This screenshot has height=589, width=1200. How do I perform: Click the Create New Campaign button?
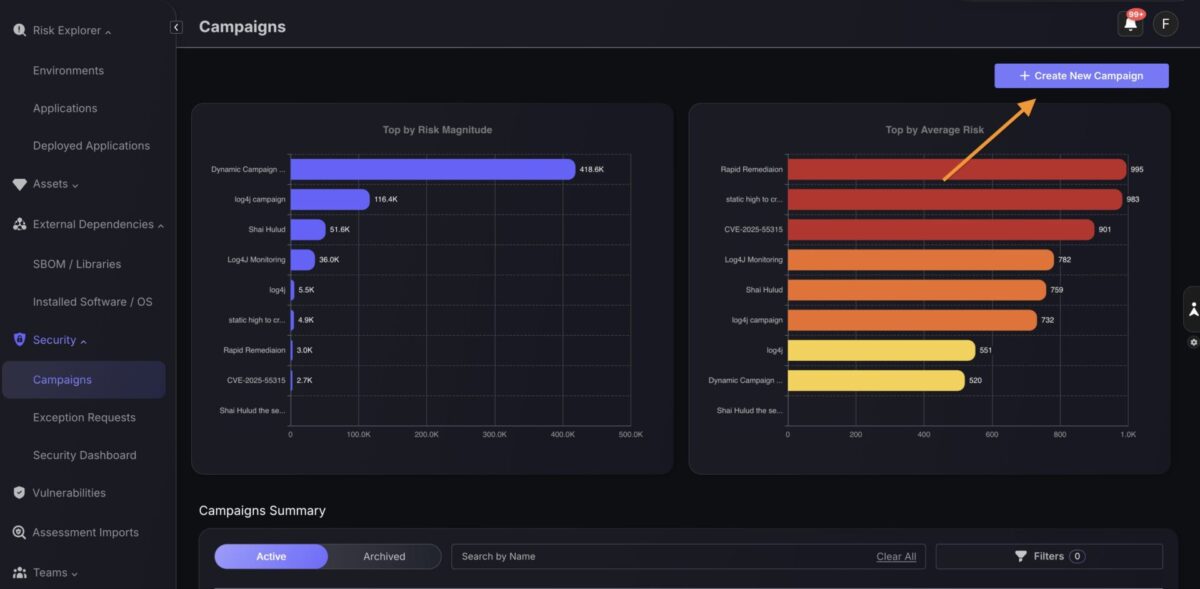tap(1081, 76)
